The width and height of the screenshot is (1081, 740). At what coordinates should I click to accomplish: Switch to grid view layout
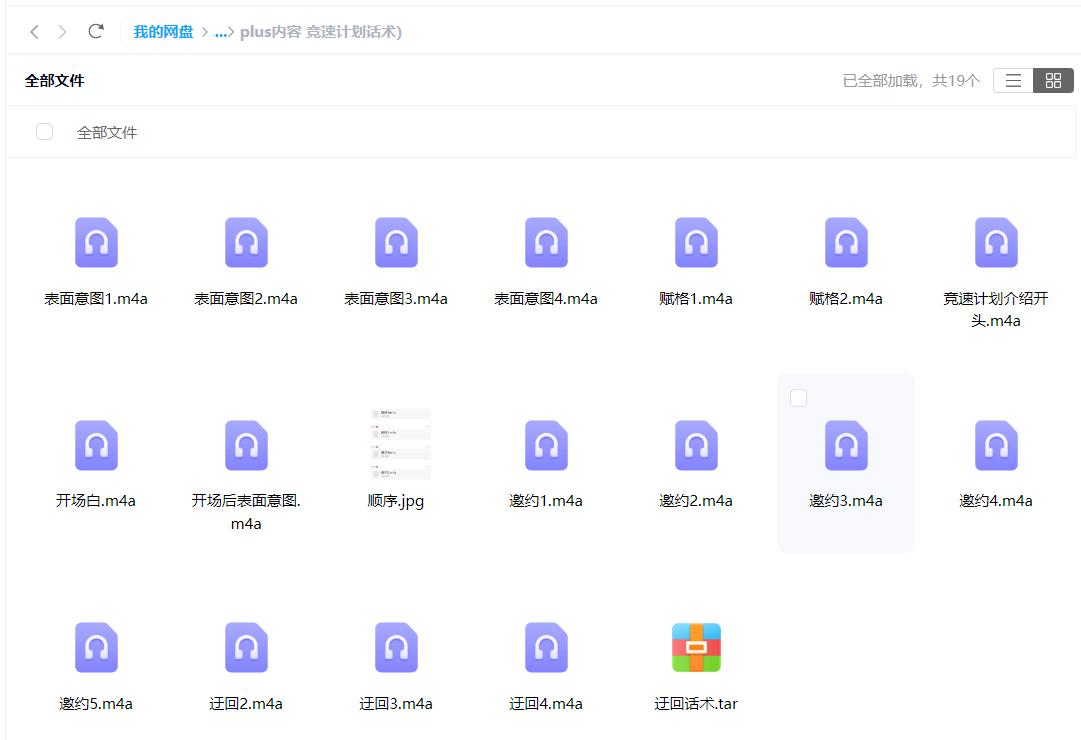pos(1053,81)
